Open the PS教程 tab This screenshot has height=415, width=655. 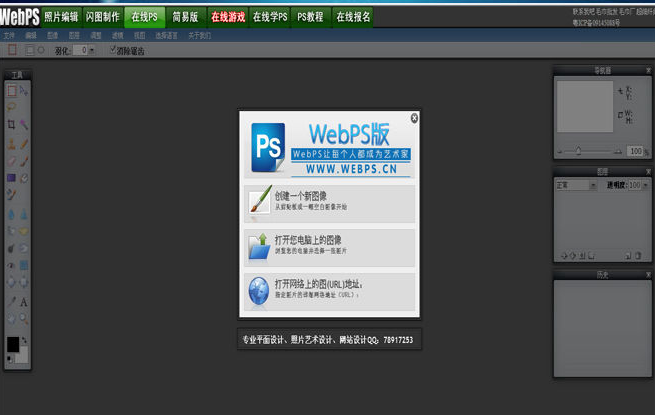[310, 17]
